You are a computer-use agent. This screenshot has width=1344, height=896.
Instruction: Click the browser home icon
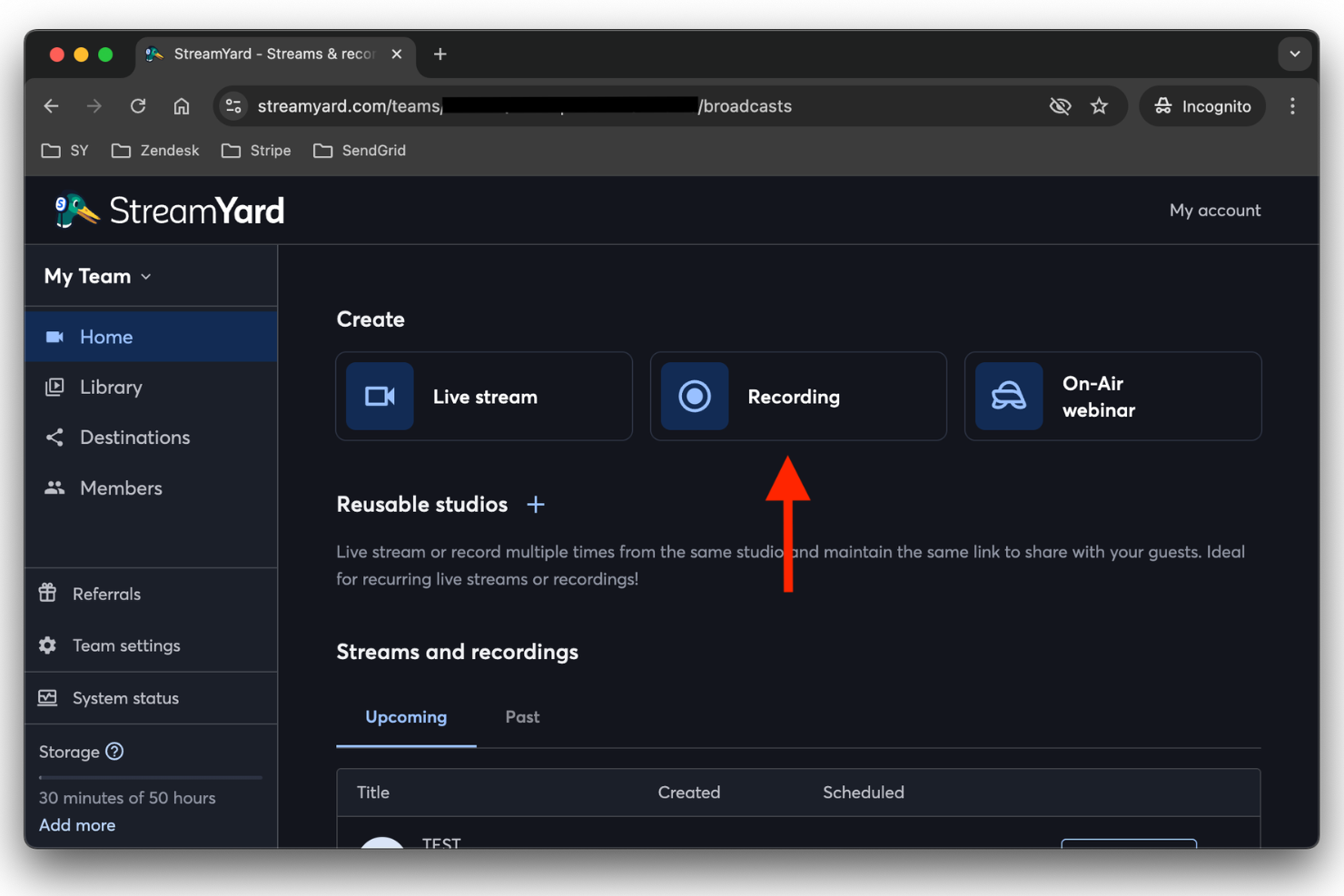point(182,106)
